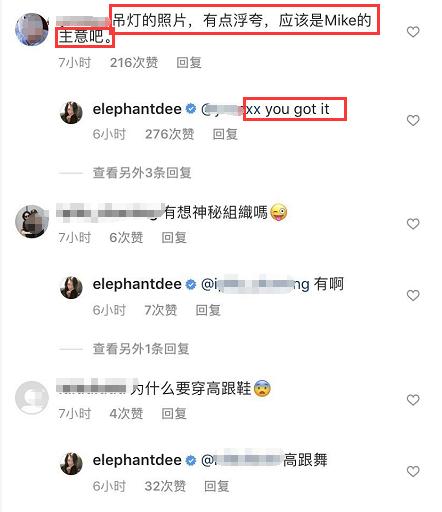The image size is (442, 512).
Task: Open first commenter's blurred profile avatar
Action: [32, 29]
